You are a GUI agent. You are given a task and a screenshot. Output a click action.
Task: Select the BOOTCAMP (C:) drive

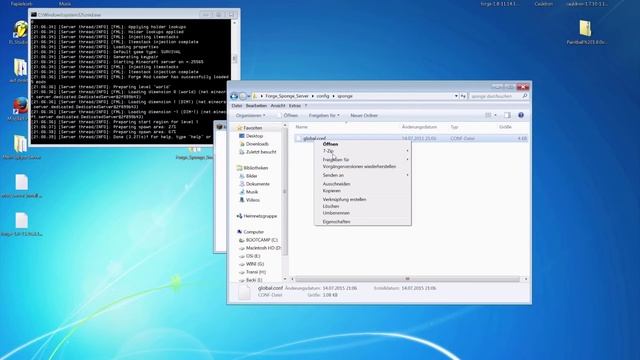click(262, 240)
